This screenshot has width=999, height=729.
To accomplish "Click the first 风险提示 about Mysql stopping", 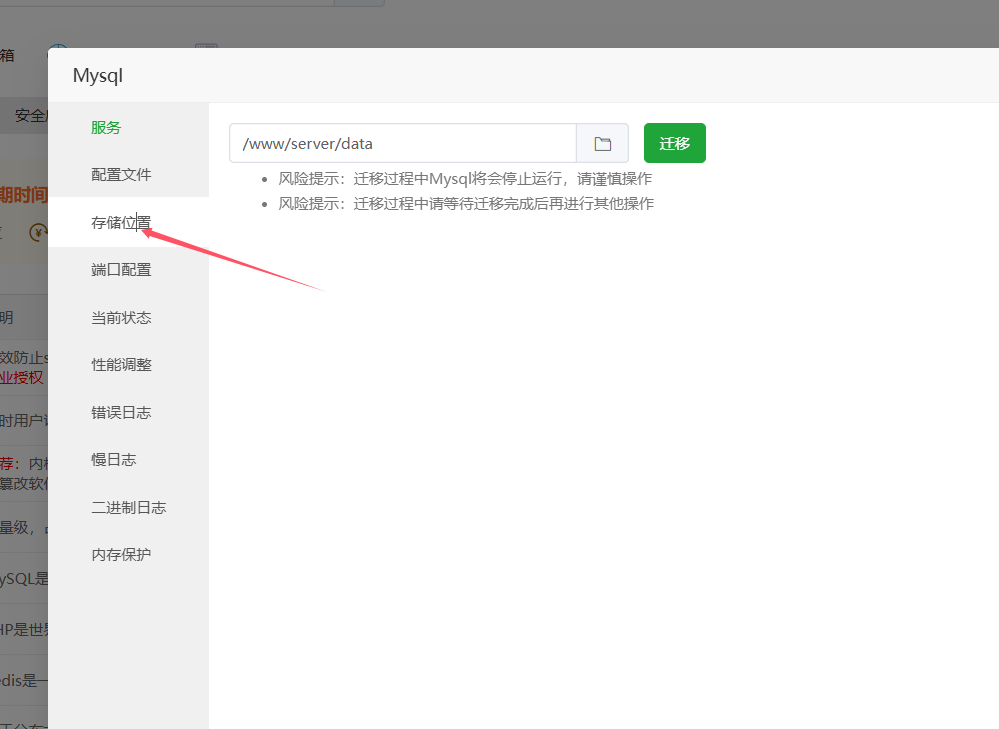I will (464, 178).
